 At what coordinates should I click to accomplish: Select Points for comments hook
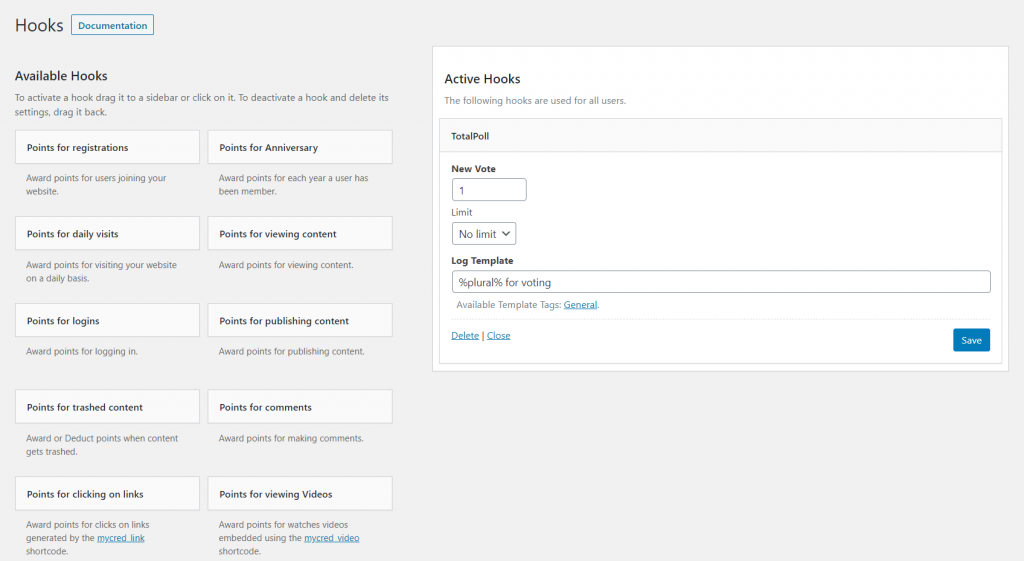[x=300, y=406]
